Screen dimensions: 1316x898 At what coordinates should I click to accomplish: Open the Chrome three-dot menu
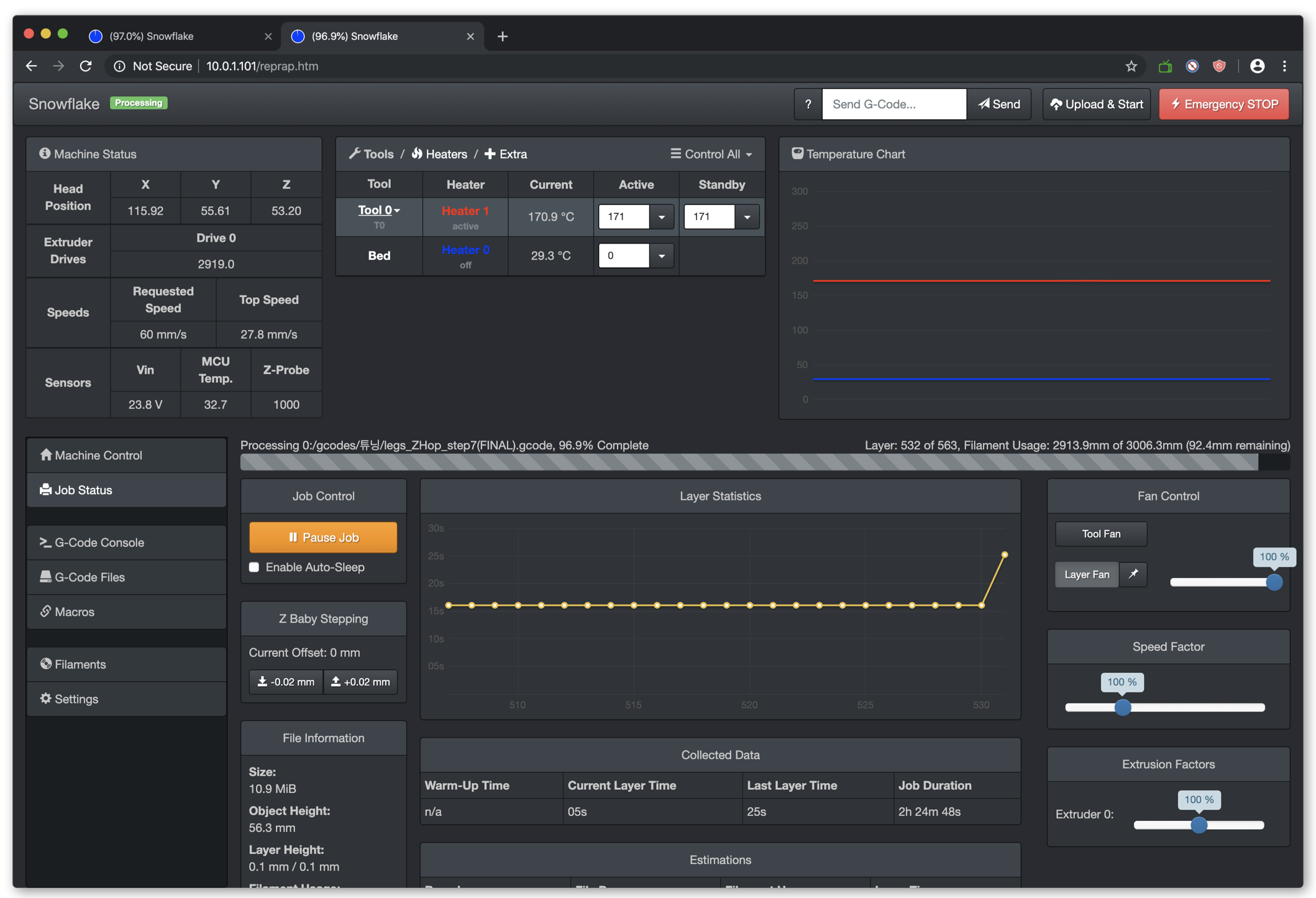click(1284, 66)
